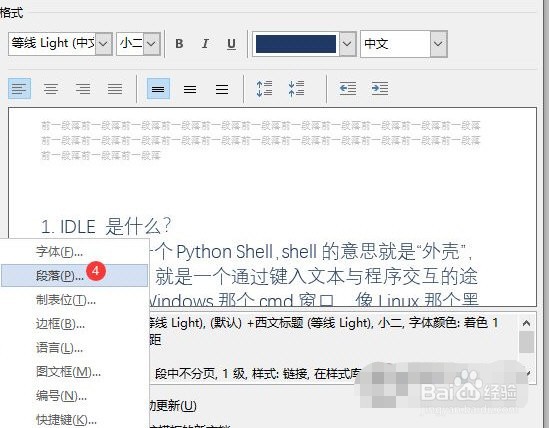Expand the font color dropdown arrow
549x428 pixels.
click(347, 44)
